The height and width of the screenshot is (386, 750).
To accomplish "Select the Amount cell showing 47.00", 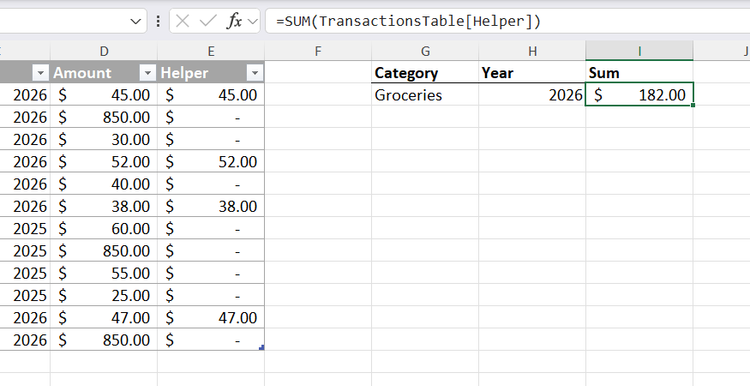I will click(x=104, y=318).
